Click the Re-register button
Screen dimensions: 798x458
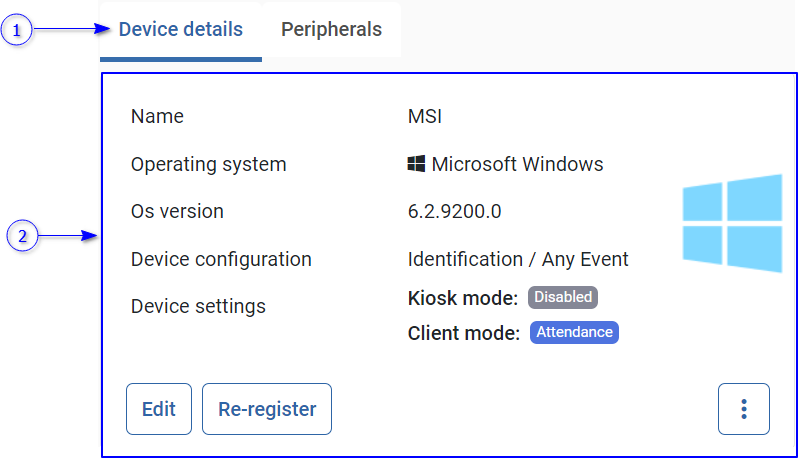point(267,409)
